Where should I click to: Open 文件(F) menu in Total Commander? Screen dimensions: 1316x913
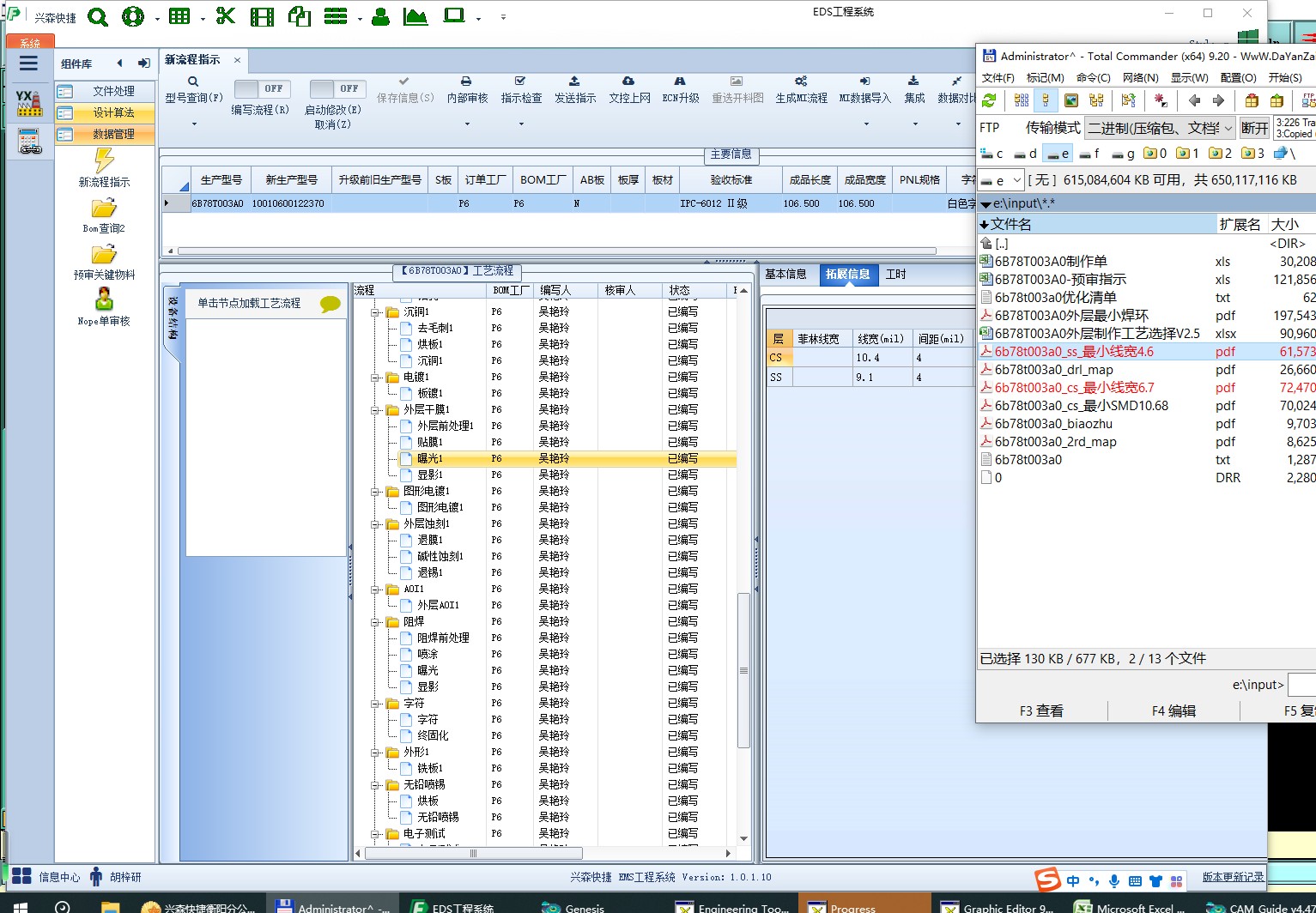pyautogui.click(x=998, y=77)
